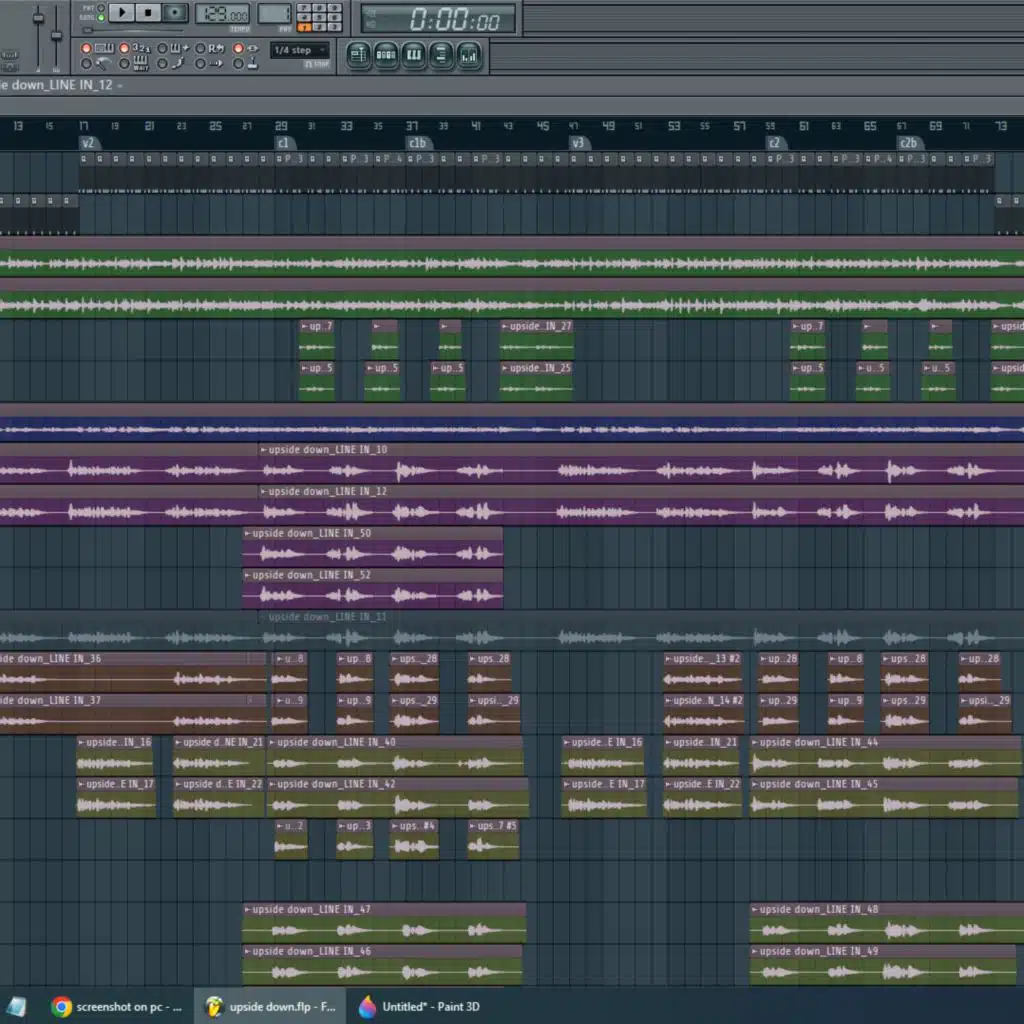The image size is (1024, 1024).
Task: Open the Mixer window icon
Action: pyautogui.click(x=470, y=56)
